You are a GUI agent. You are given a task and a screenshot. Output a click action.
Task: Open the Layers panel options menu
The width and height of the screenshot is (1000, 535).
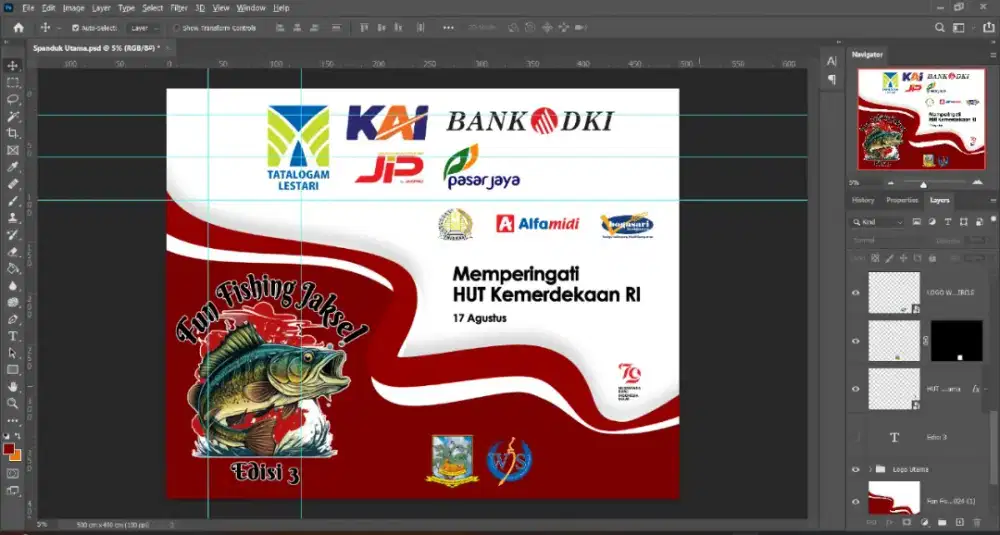(993, 200)
